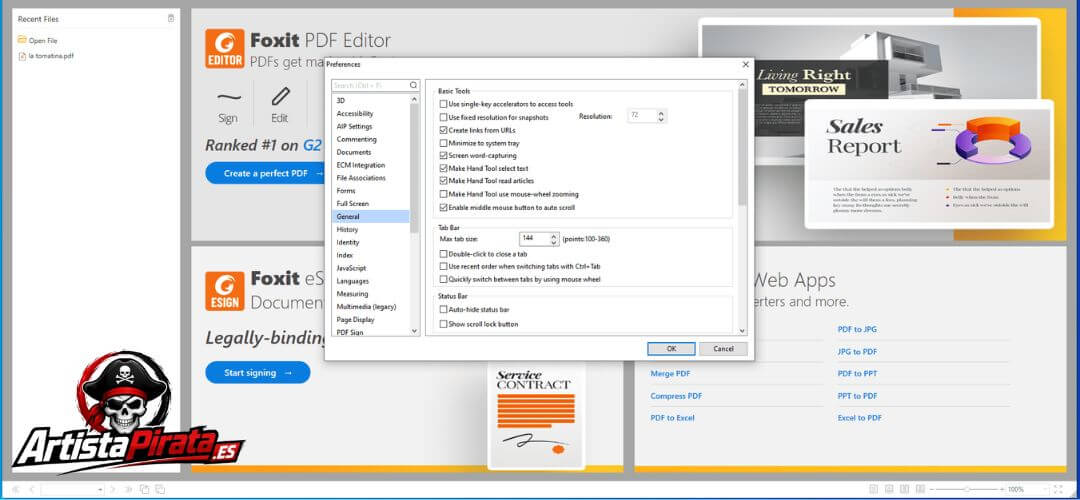Increase Max tab size with up arrow
1080x500 pixels.
point(553,236)
